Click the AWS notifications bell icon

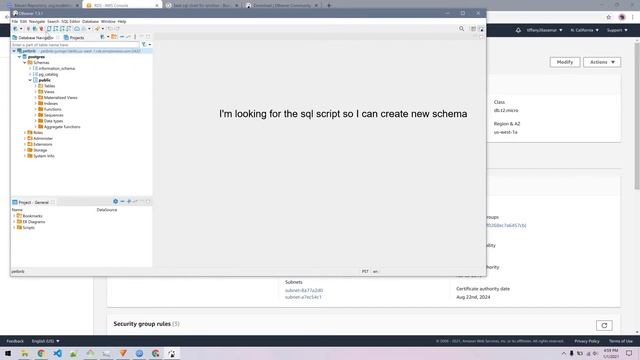coord(518,30)
